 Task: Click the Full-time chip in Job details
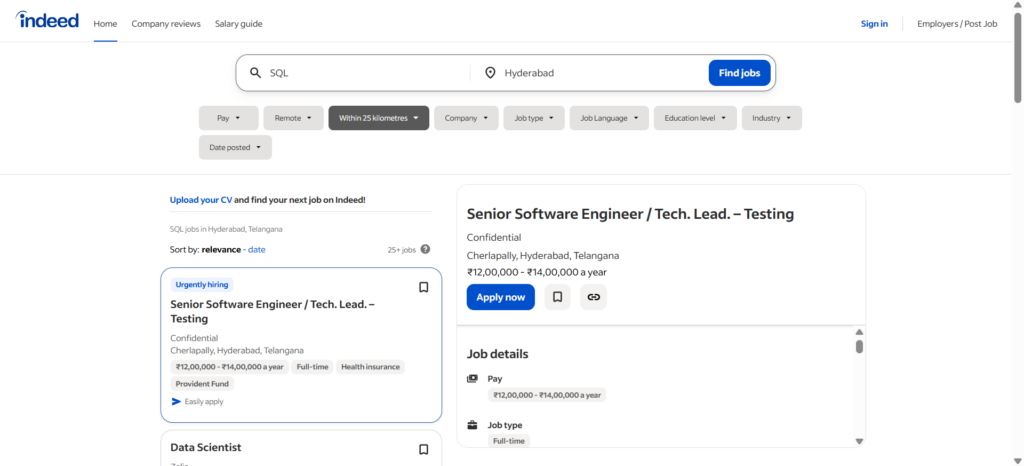(x=509, y=441)
